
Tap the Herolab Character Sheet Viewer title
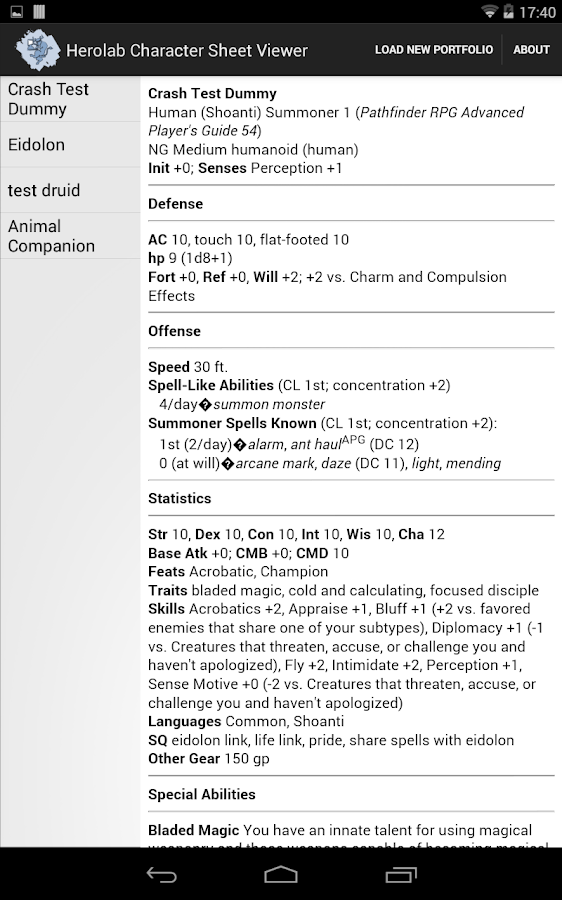point(187,51)
